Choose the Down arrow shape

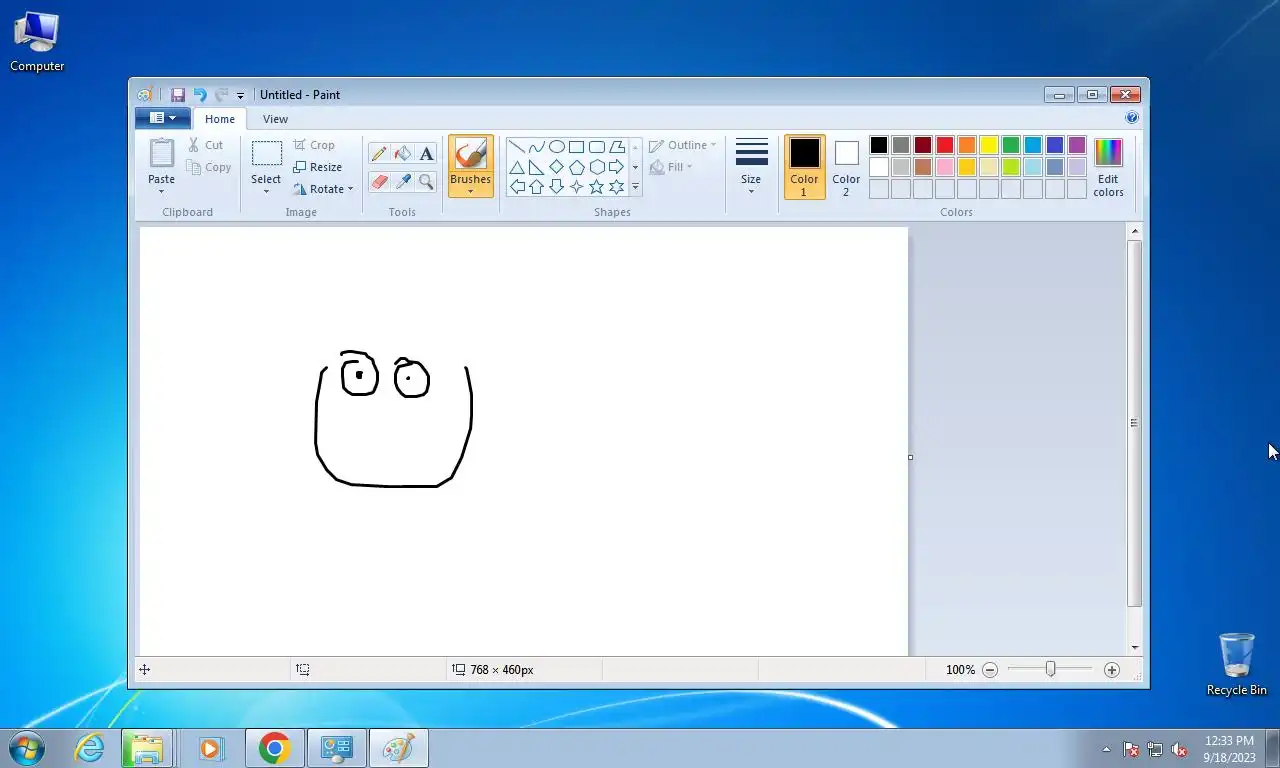coord(557,187)
